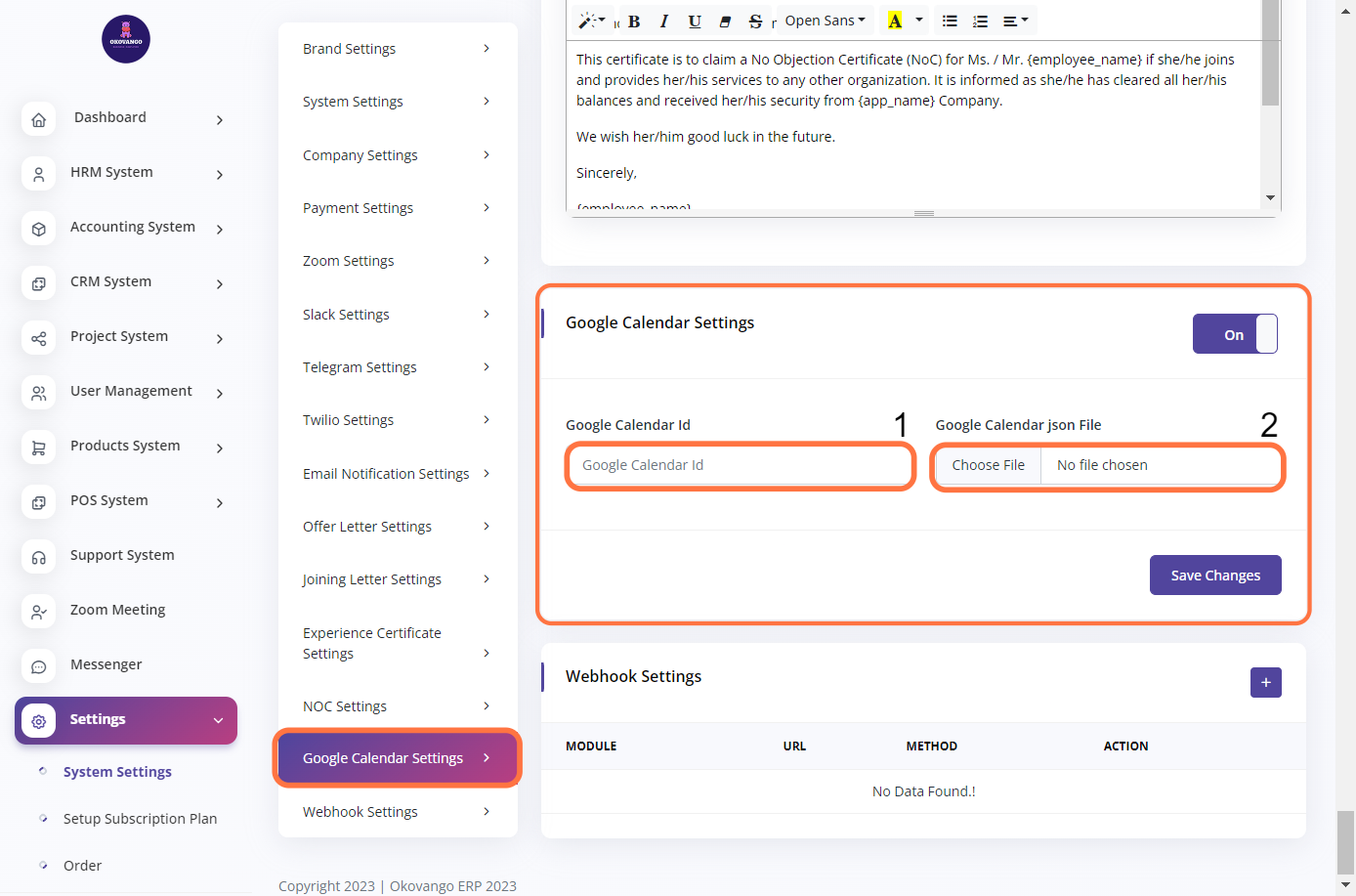Viewport: 1356px width, 896px height.
Task: Click the Save Changes button
Action: pyautogui.click(x=1214, y=576)
